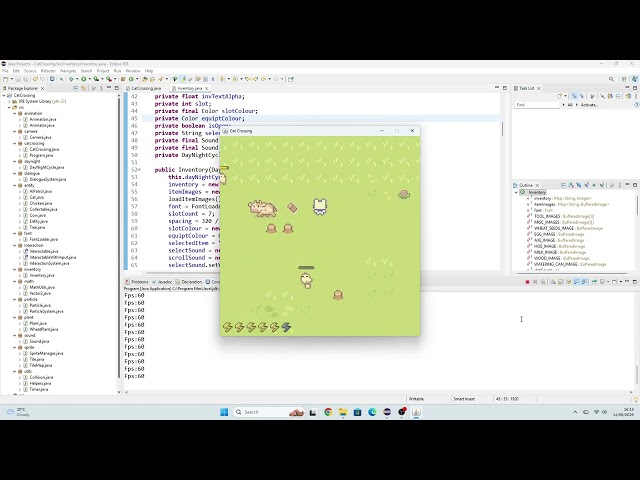Click the Open Perspective icon at top right
The height and width of the screenshot is (480, 640).
pos(624,79)
